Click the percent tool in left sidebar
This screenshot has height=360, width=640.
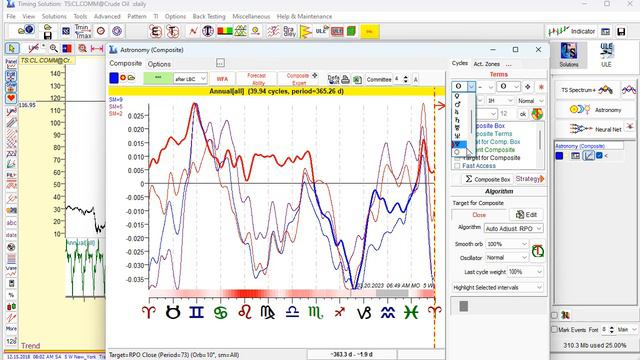point(11,295)
